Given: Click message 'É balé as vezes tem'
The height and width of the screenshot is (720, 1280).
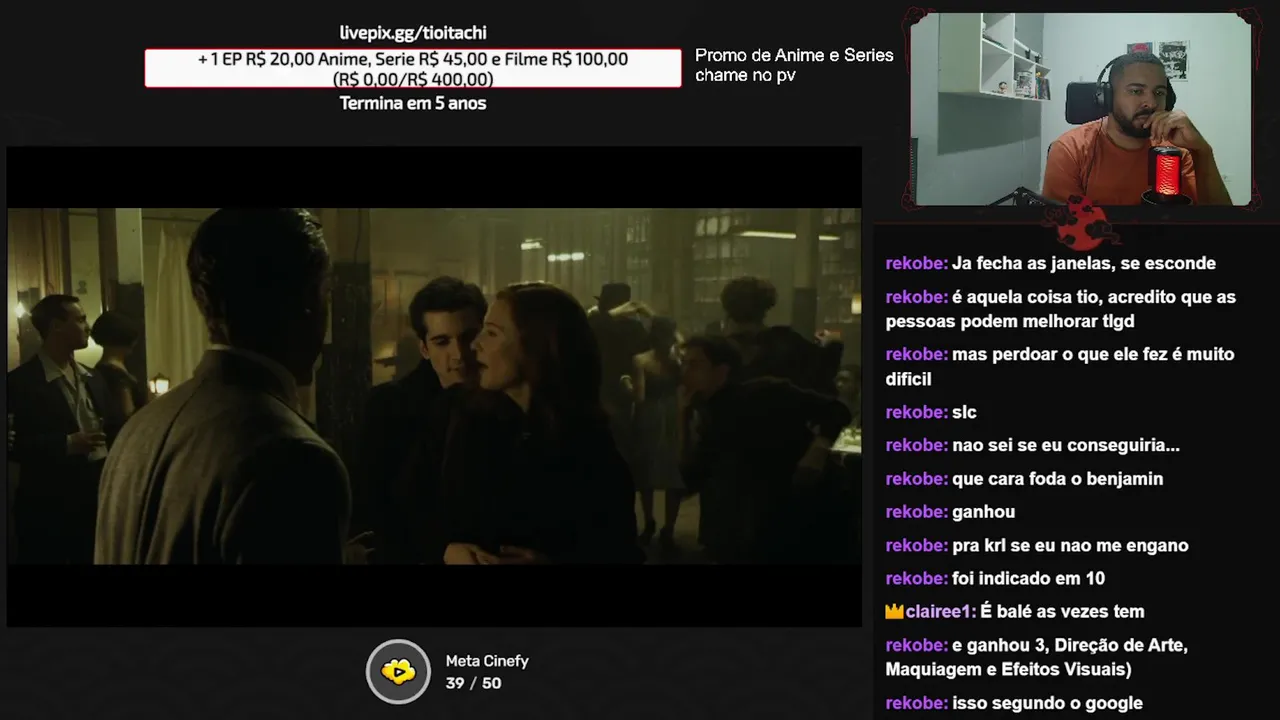Looking at the screenshot, I should point(1062,612).
